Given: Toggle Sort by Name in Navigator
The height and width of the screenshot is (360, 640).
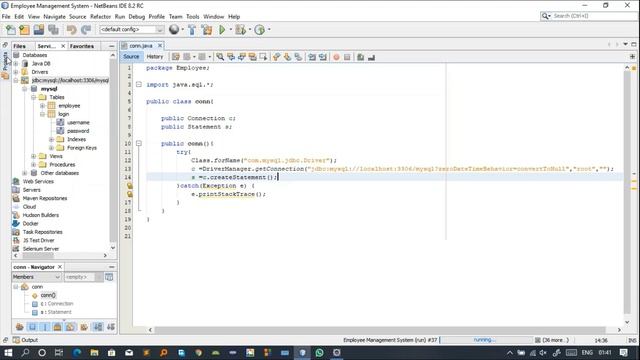Looking at the screenshot, I should [98, 327].
